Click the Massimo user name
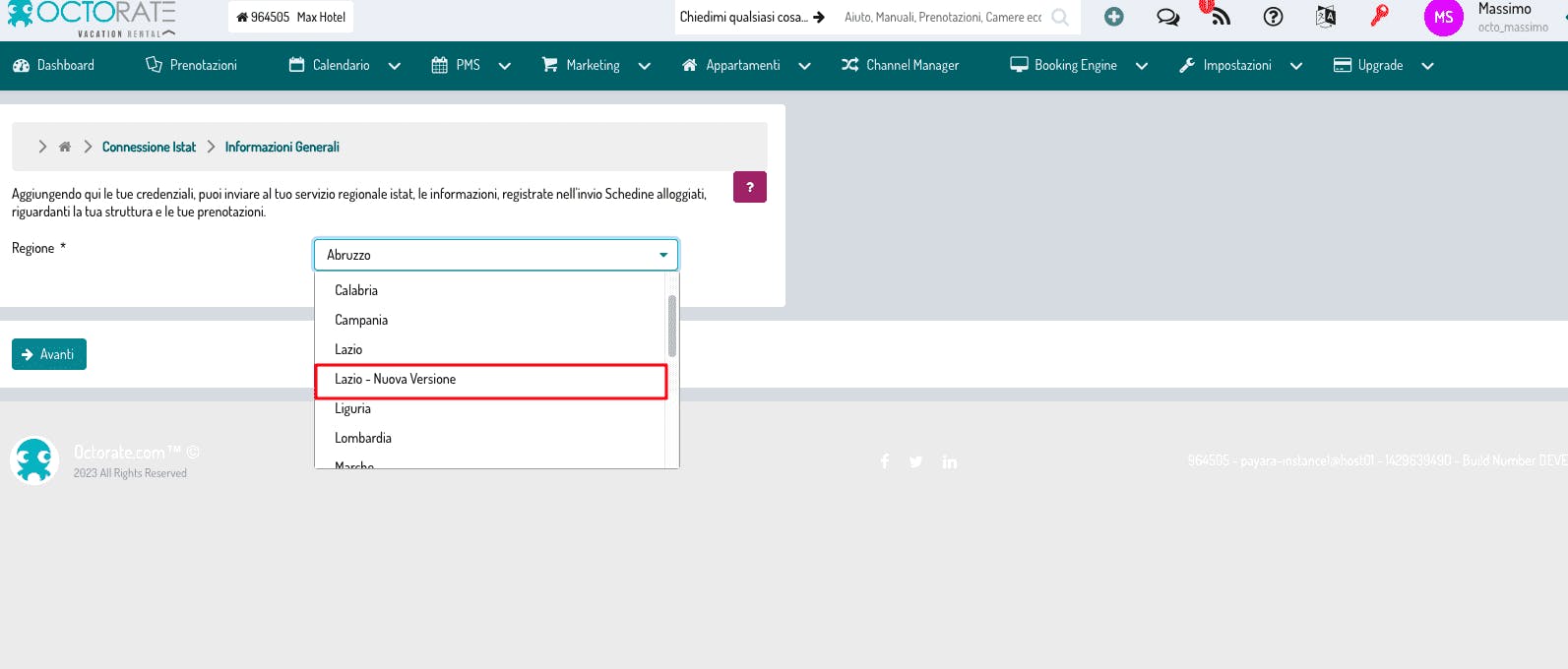The height and width of the screenshot is (669, 1568). tap(1504, 9)
